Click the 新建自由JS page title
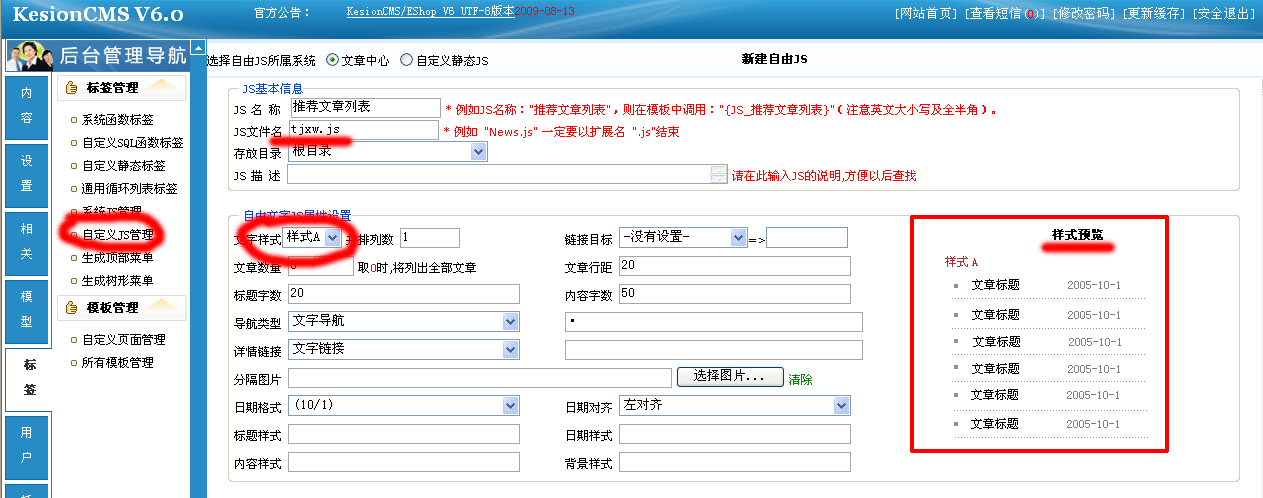 (775, 59)
